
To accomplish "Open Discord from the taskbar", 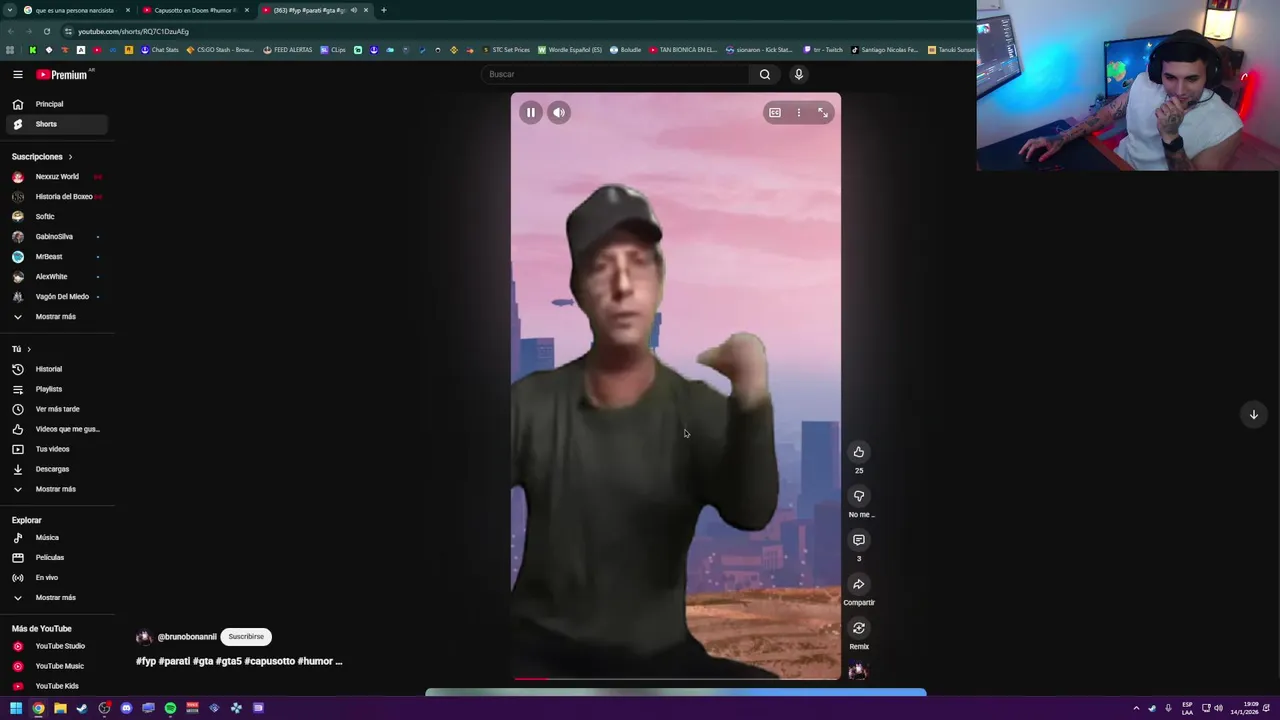I will click(x=126, y=708).
